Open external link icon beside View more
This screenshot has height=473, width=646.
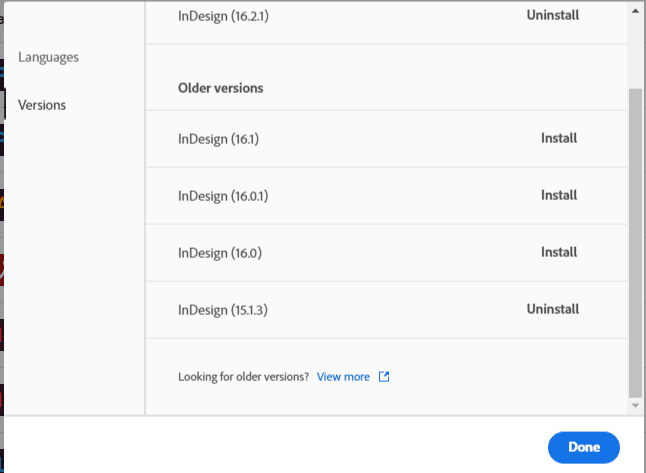pos(384,377)
